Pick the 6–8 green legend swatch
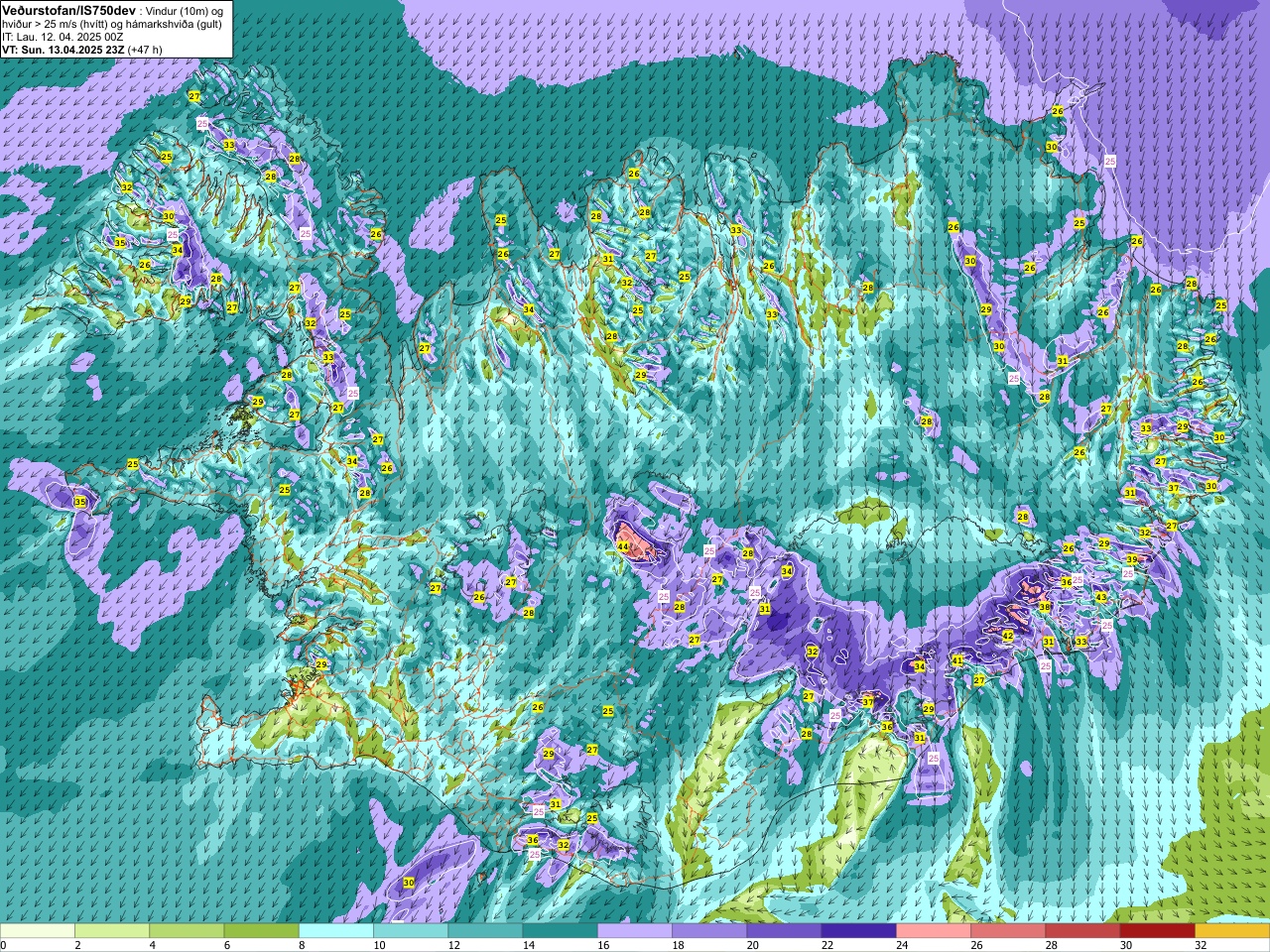1270x952 pixels. [x=261, y=931]
